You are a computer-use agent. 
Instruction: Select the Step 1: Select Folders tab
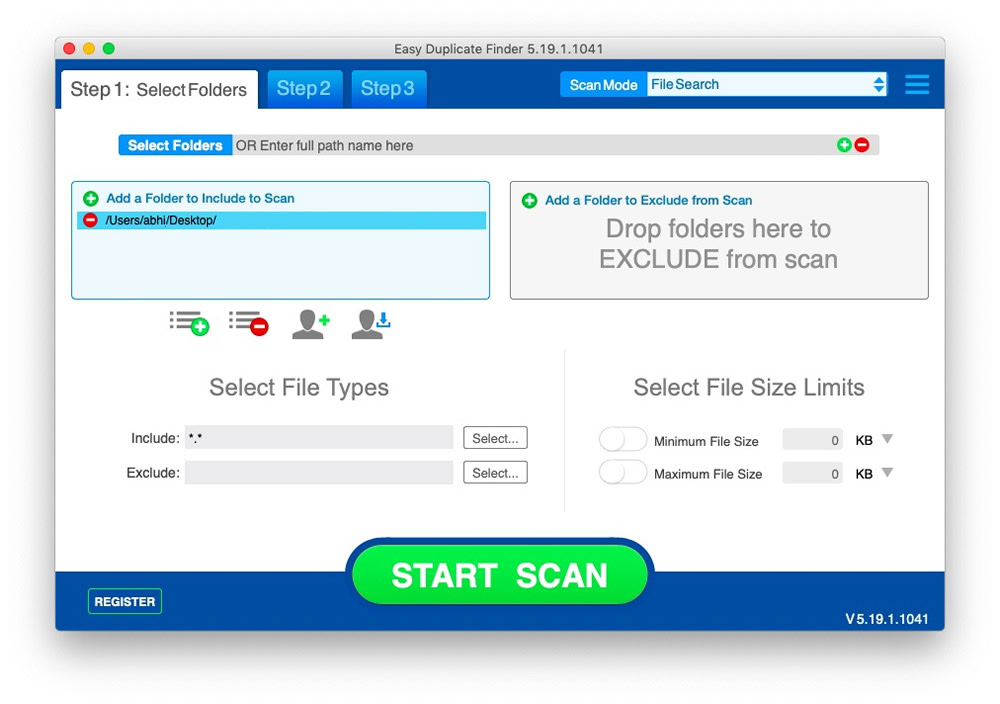pyautogui.click(x=159, y=89)
